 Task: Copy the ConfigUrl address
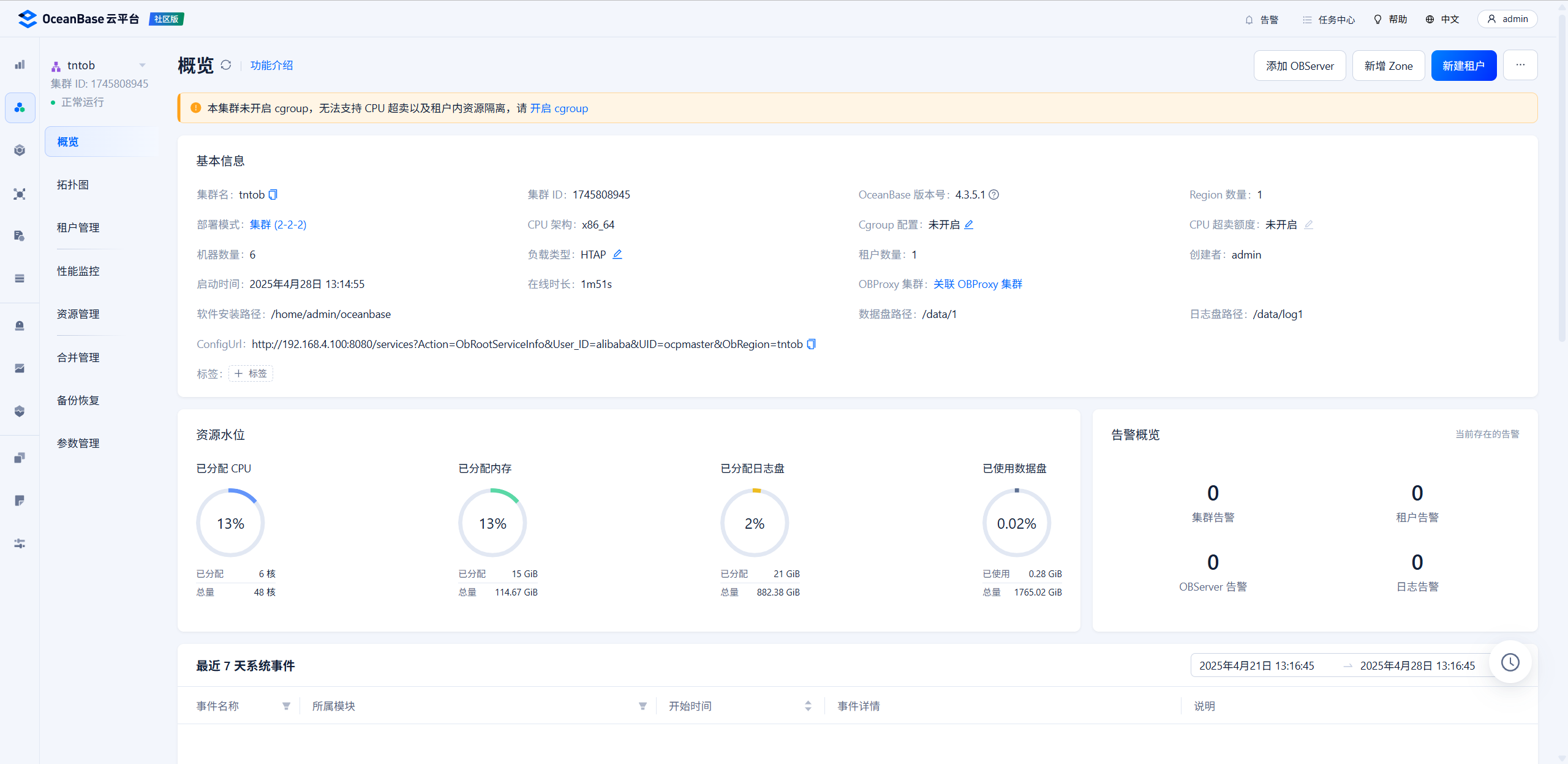point(811,344)
